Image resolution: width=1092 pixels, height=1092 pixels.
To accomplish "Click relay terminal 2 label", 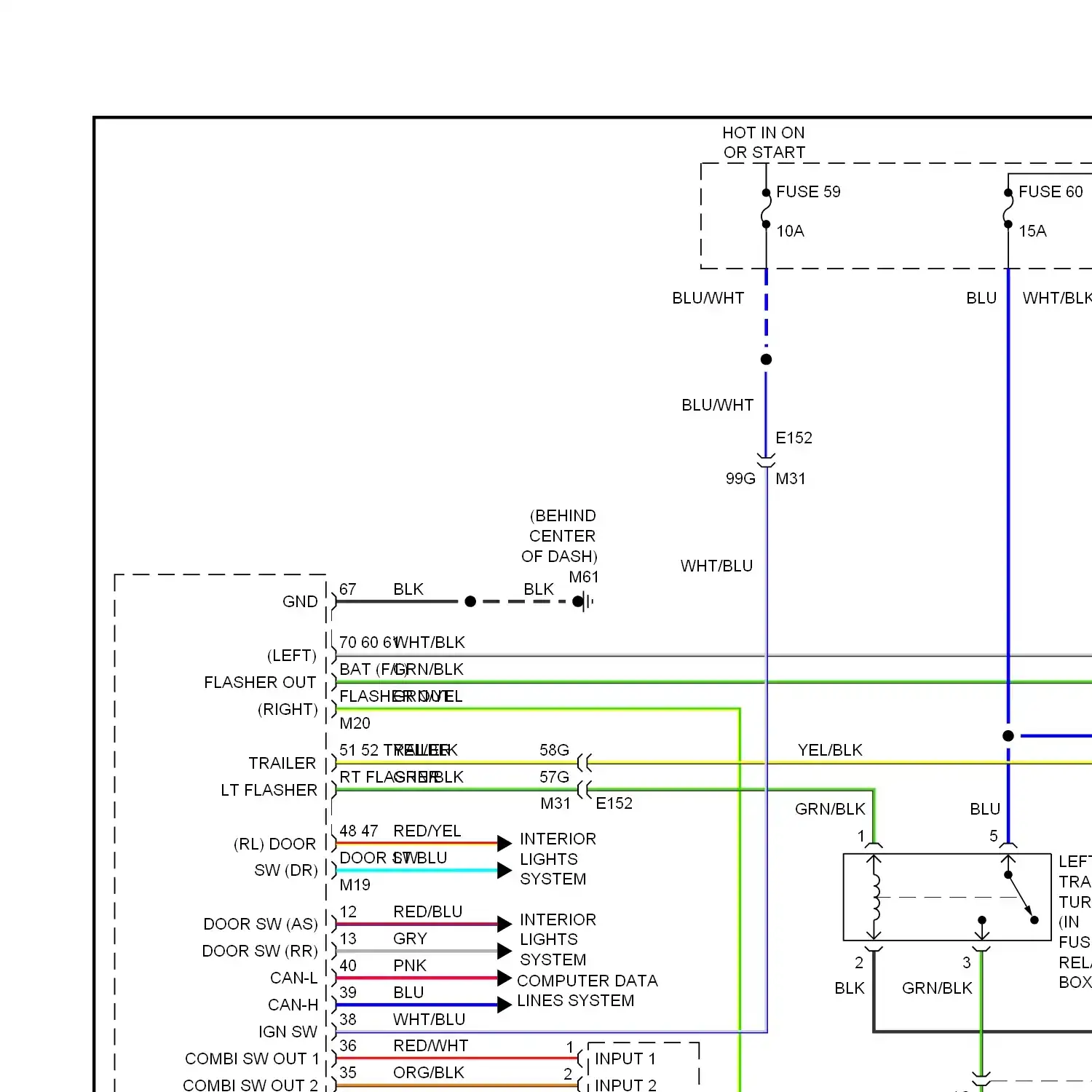I will [859, 962].
